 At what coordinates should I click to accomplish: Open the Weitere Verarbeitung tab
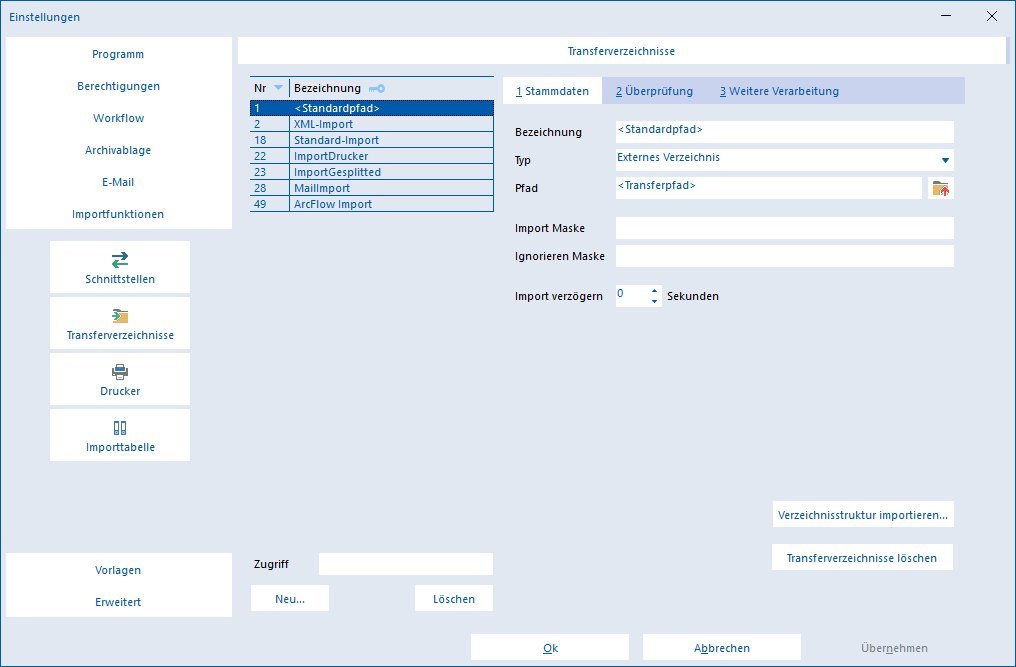point(779,91)
